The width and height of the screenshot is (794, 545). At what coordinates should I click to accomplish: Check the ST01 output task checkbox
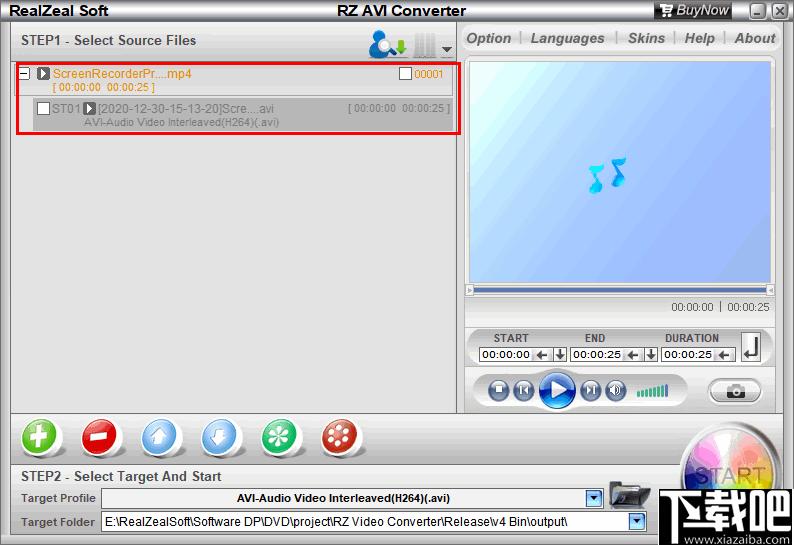(44, 108)
